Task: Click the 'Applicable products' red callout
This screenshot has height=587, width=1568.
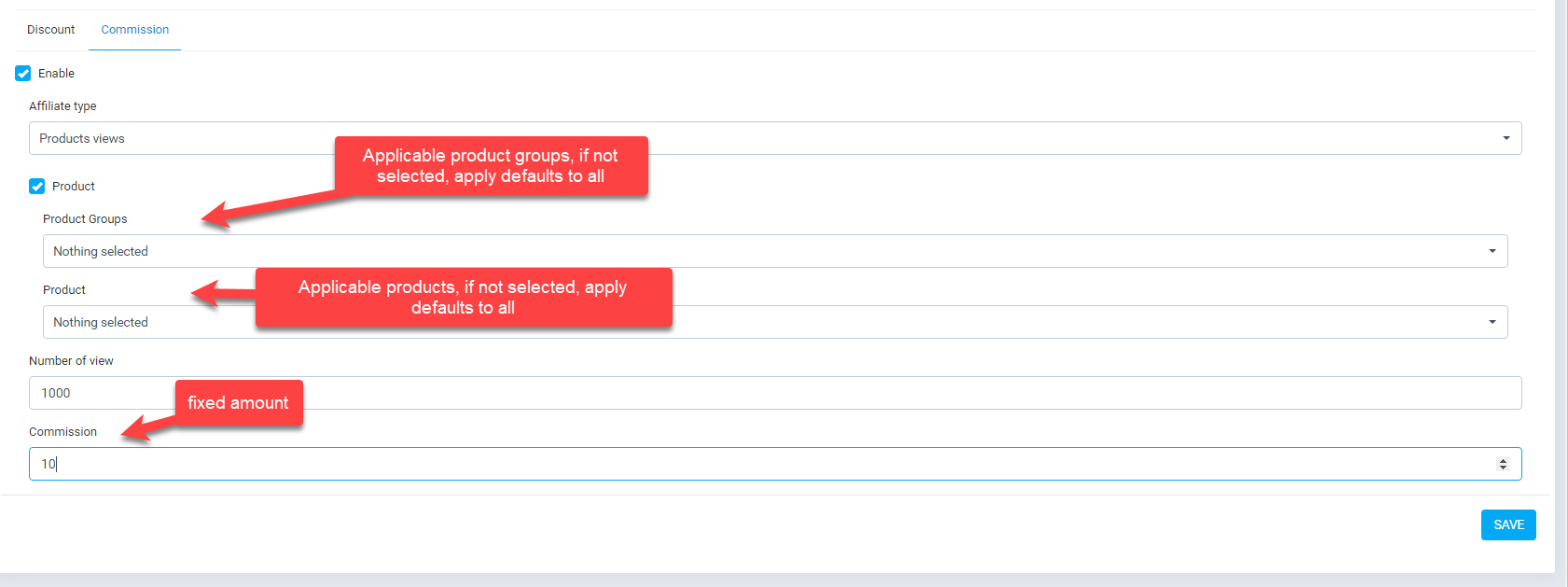Action: click(x=463, y=298)
